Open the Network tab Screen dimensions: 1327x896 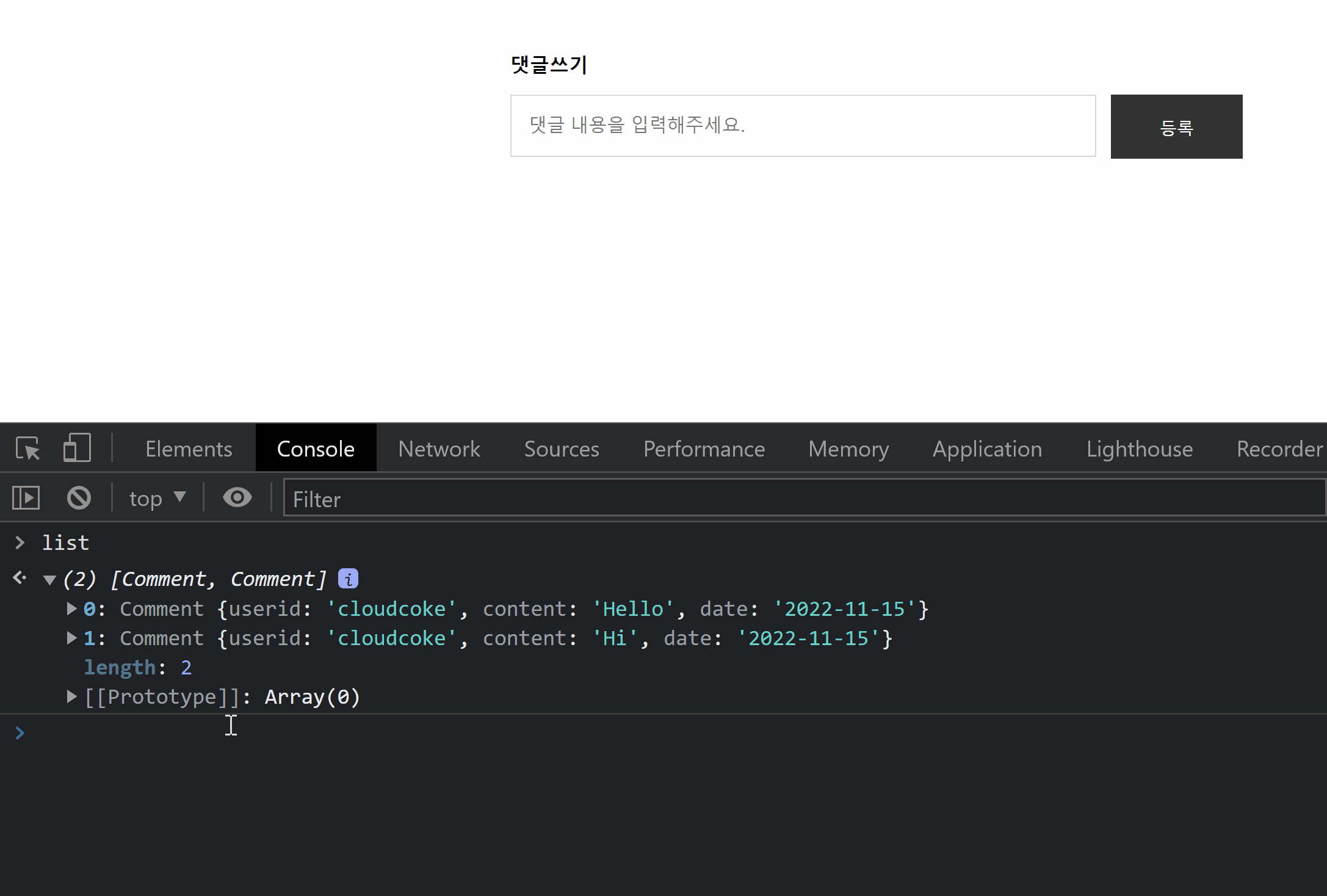pyautogui.click(x=439, y=449)
